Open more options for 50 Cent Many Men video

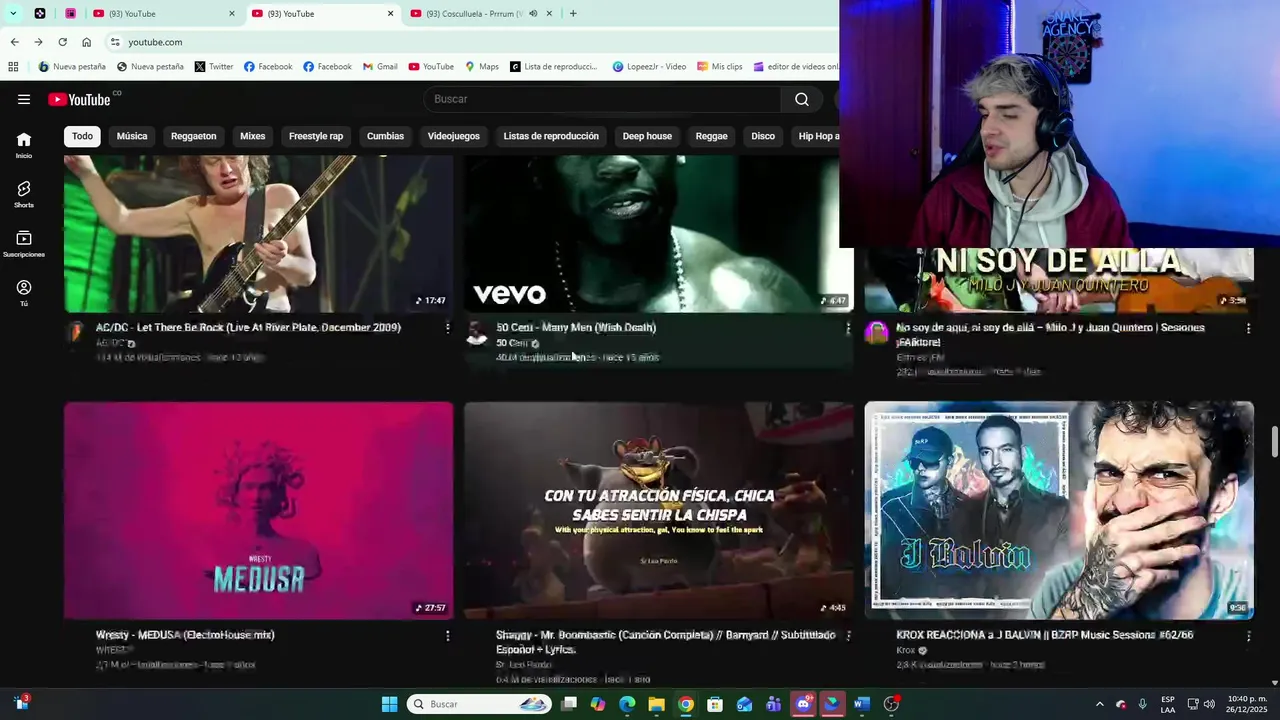[x=848, y=328]
